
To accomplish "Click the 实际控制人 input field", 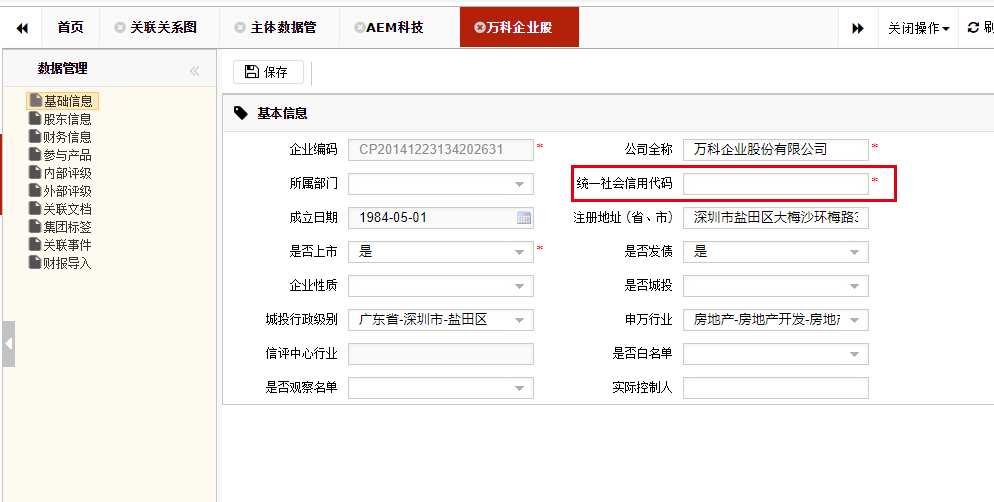I will point(776,388).
